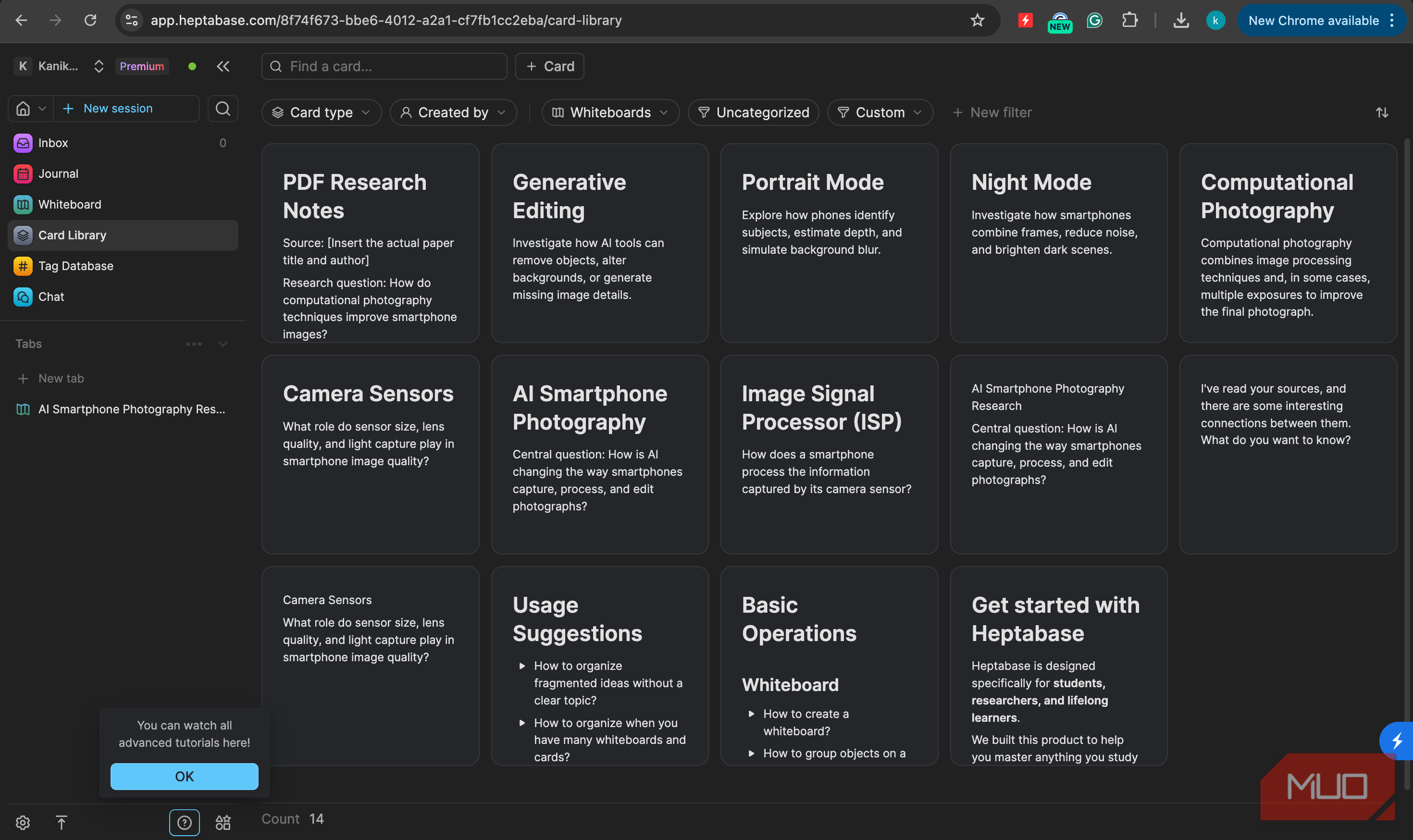Open the Chrome profile avatar
The width and height of the screenshot is (1413, 840).
1215,20
